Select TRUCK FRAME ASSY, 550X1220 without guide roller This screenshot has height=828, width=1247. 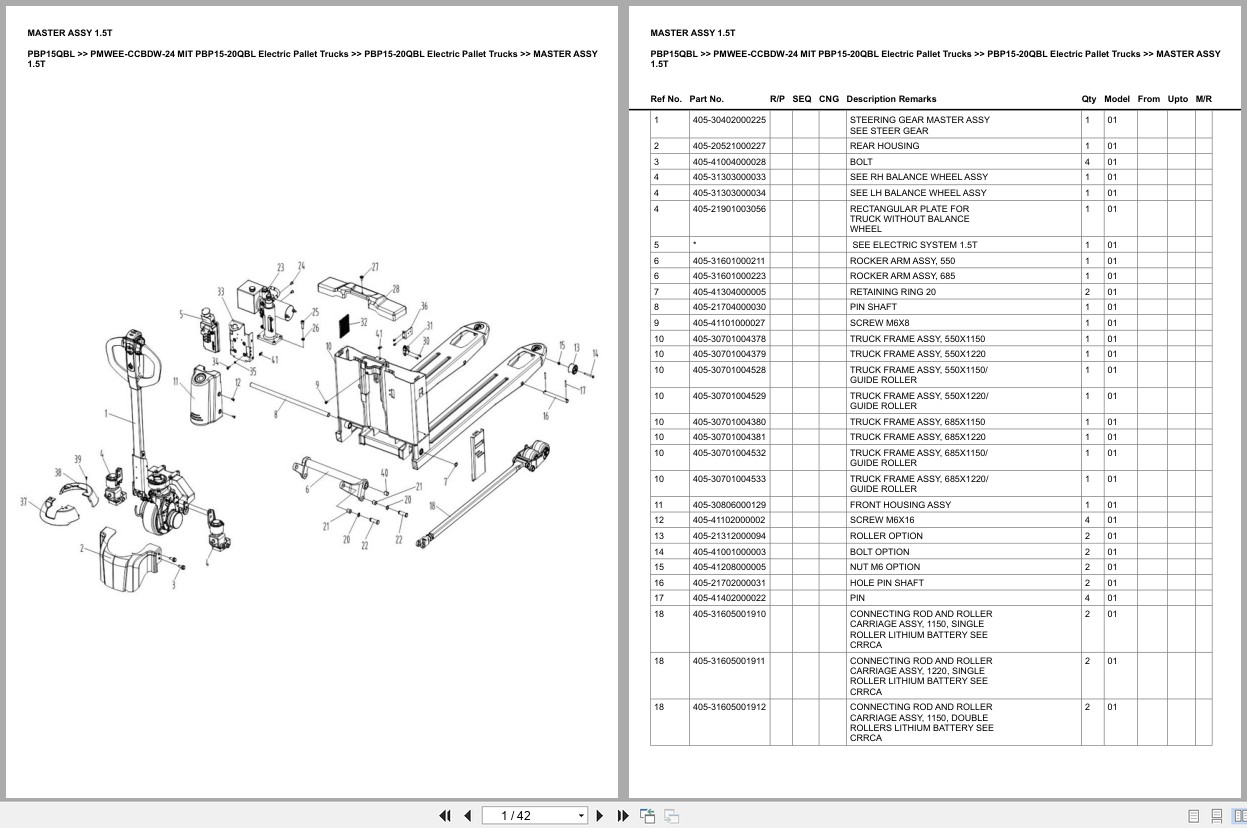[917, 354]
